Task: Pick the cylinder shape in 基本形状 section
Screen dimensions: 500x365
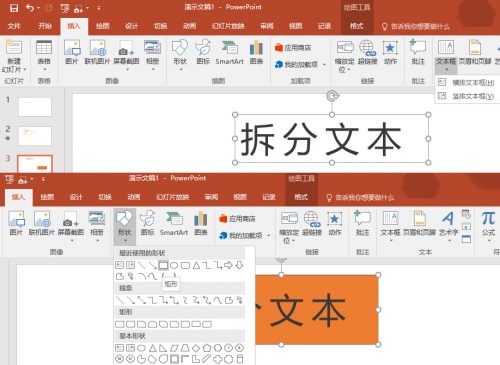Action: coord(239,359)
